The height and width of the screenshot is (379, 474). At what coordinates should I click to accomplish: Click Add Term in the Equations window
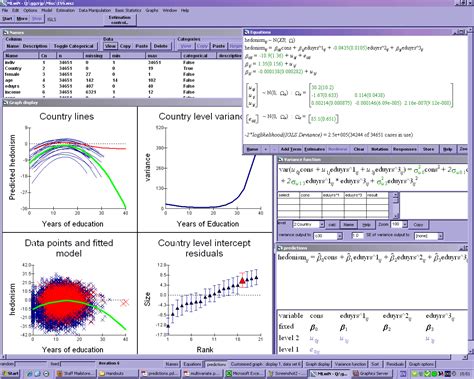291,149
